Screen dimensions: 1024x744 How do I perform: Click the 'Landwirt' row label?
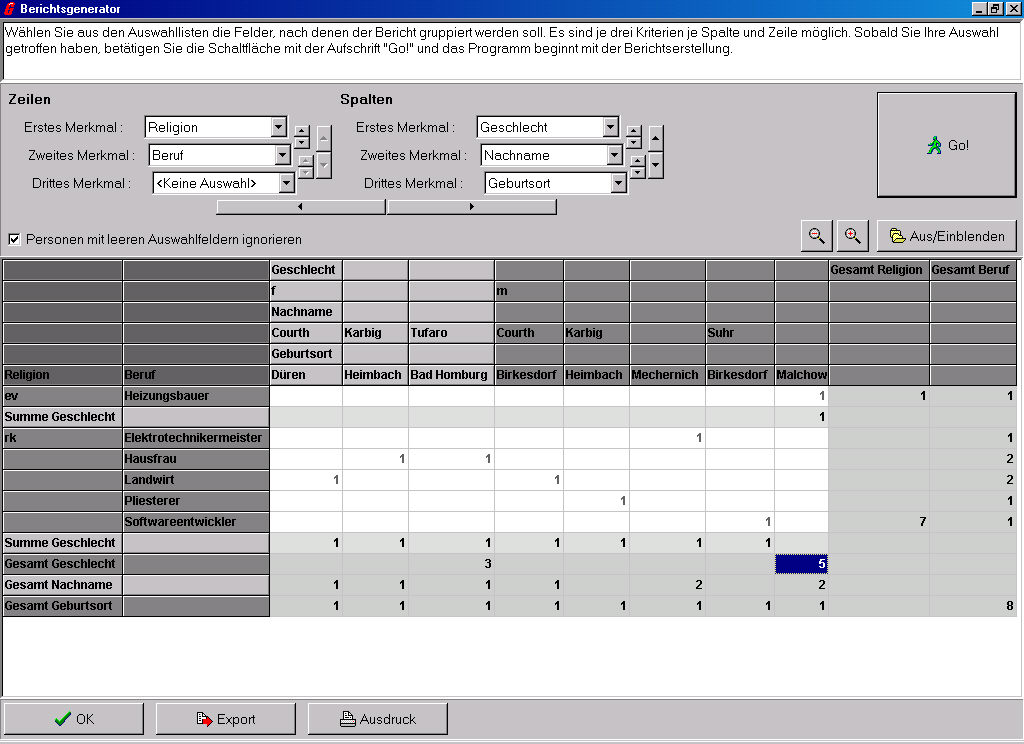[196, 479]
